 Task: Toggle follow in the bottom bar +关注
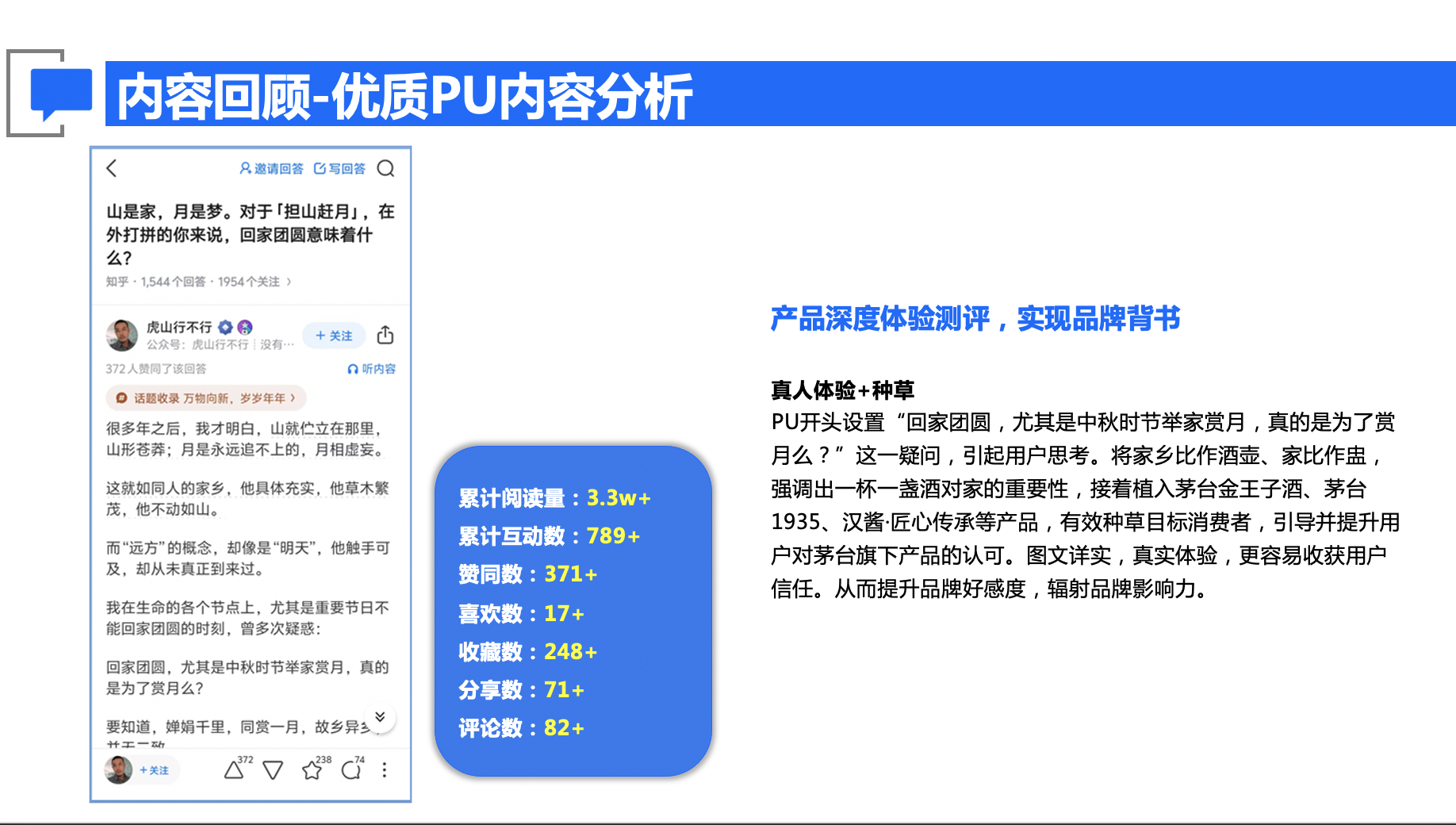coord(154,770)
